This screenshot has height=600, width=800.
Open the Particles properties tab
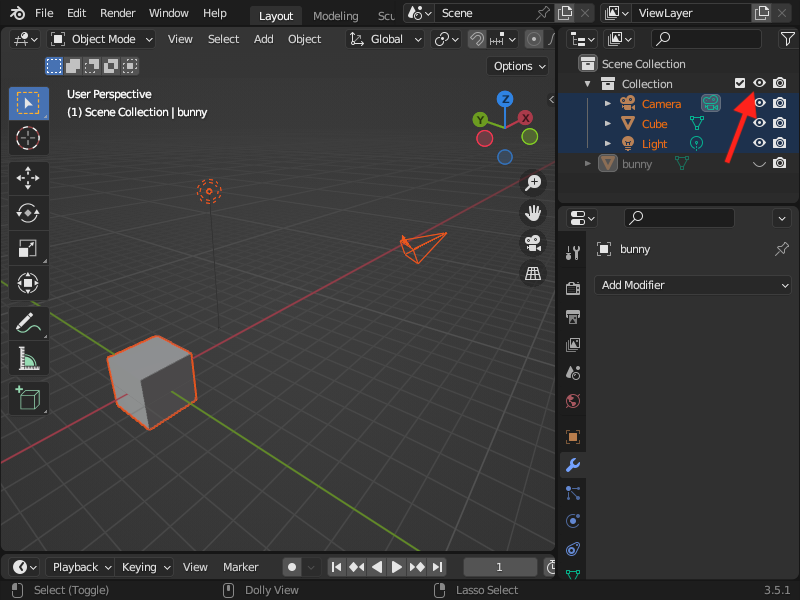(573, 493)
